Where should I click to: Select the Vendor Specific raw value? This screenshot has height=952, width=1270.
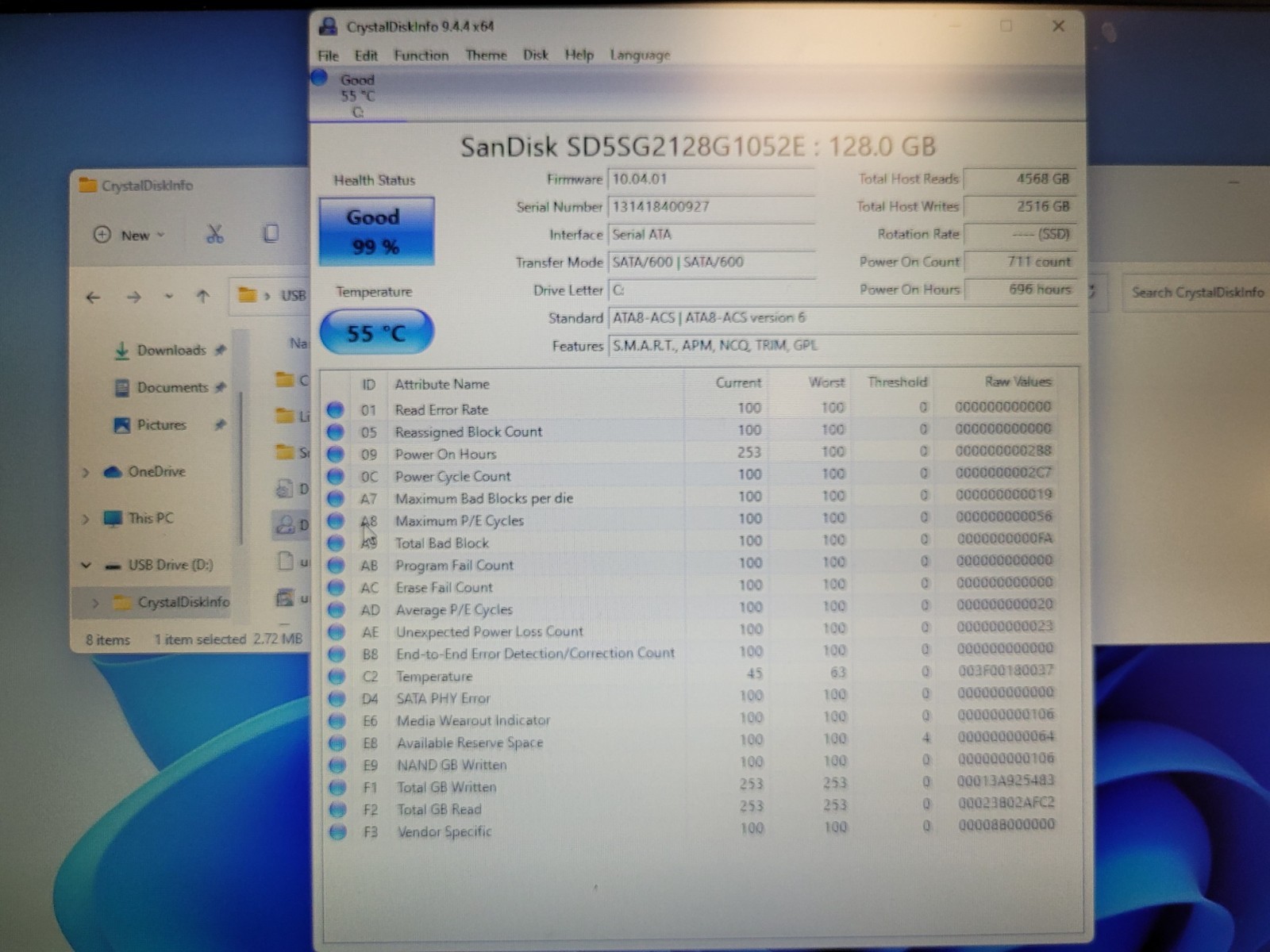pyautogui.click(x=1006, y=825)
